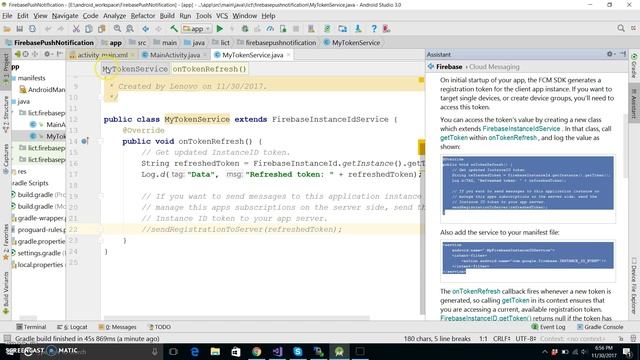Toggle tool window buttons icon at bottom-left corner
This screenshot has height=360, width=640.
tap(7, 338)
